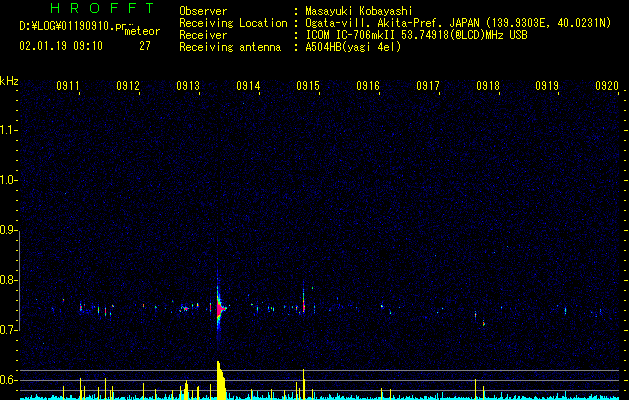Image resolution: width=629 pixels, height=400 pixels.
Task: Click the 0.9 kHz frequency tick label
Action: click(x=8, y=230)
